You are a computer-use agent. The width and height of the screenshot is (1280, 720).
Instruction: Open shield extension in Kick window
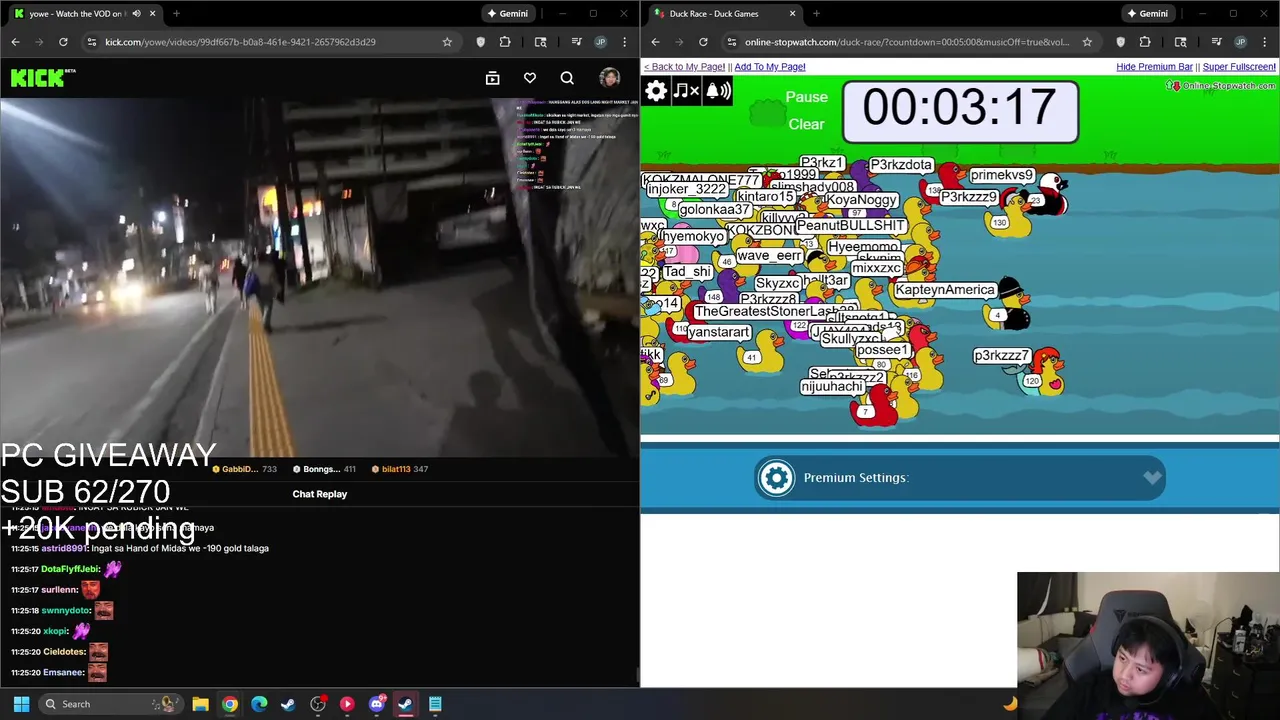coord(481,42)
